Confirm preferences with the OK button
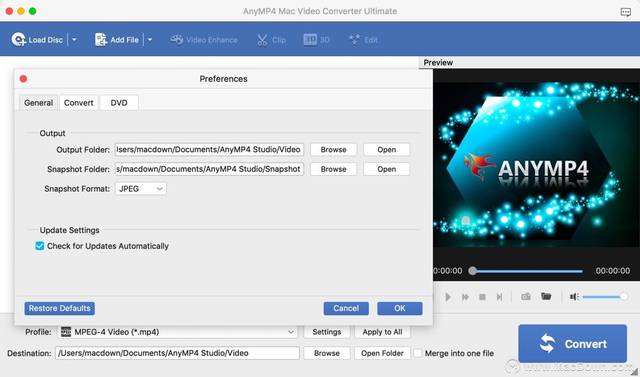The height and width of the screenshot is (377, 640). (x=400, y=308)
